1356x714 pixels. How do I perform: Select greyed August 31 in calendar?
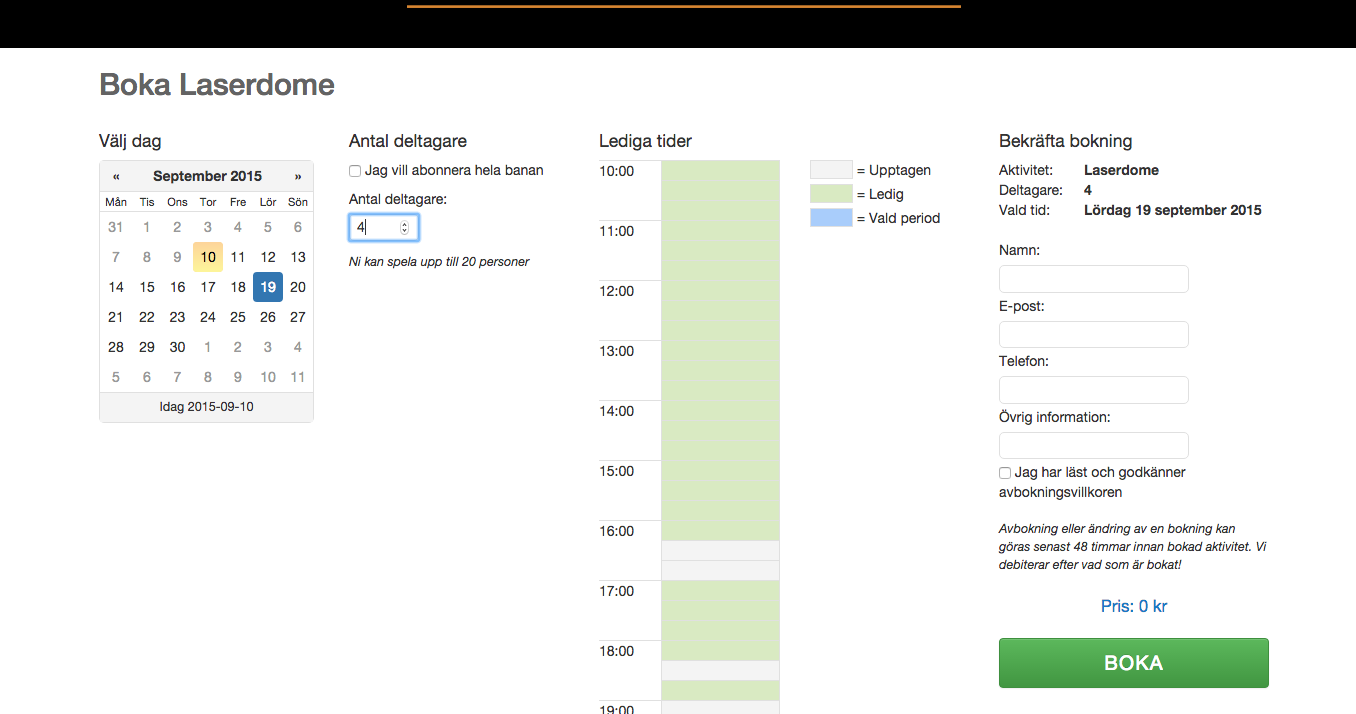coord(116,227)
